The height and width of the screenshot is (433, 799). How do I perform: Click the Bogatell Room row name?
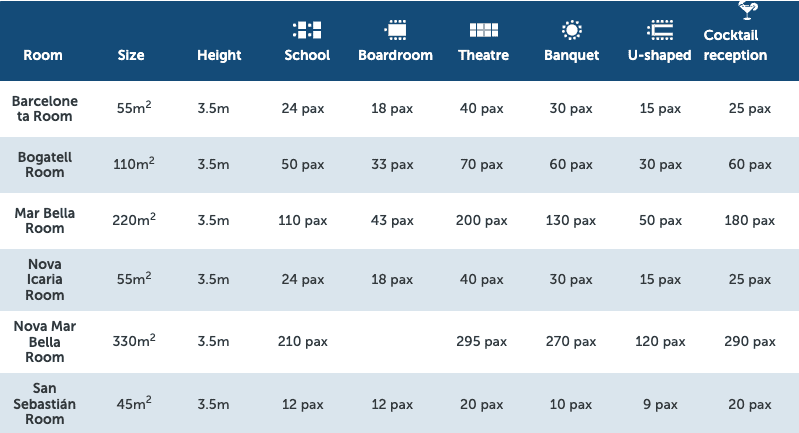pos(45,165)
